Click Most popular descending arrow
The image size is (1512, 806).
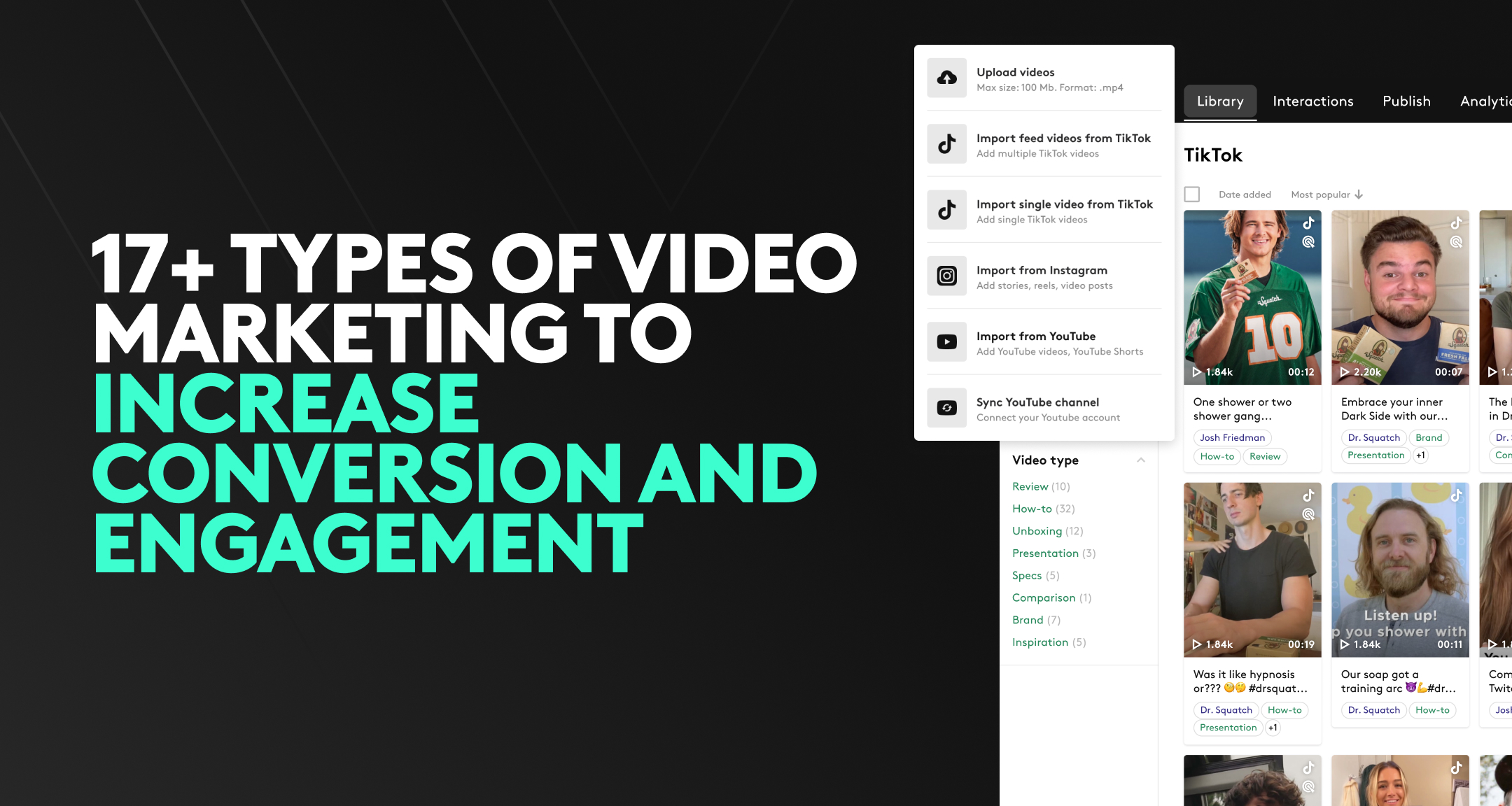(1359, 195)
